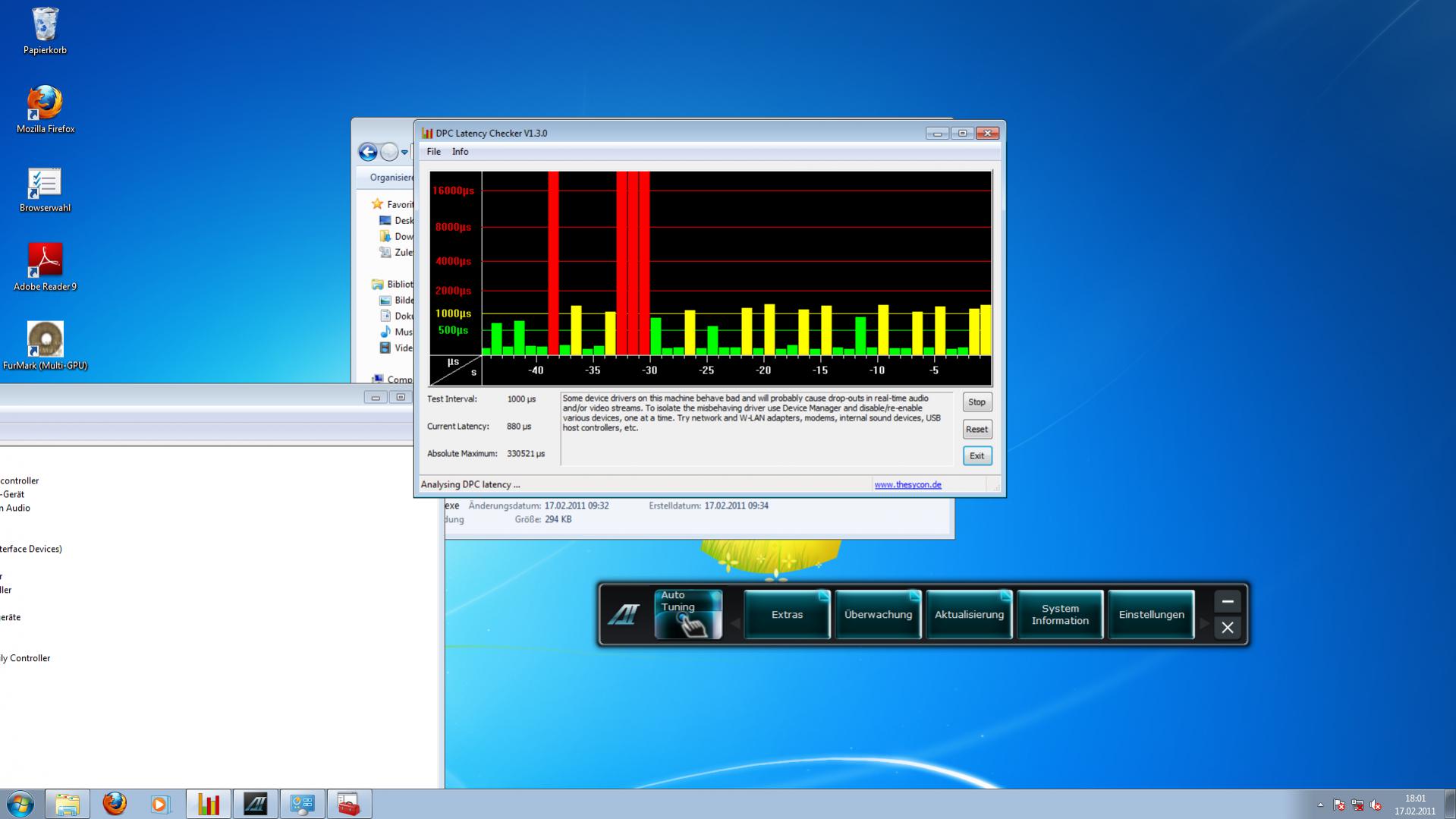Exit the DPC Latency Checker
1456x819 pixels.
coord(976,455)
